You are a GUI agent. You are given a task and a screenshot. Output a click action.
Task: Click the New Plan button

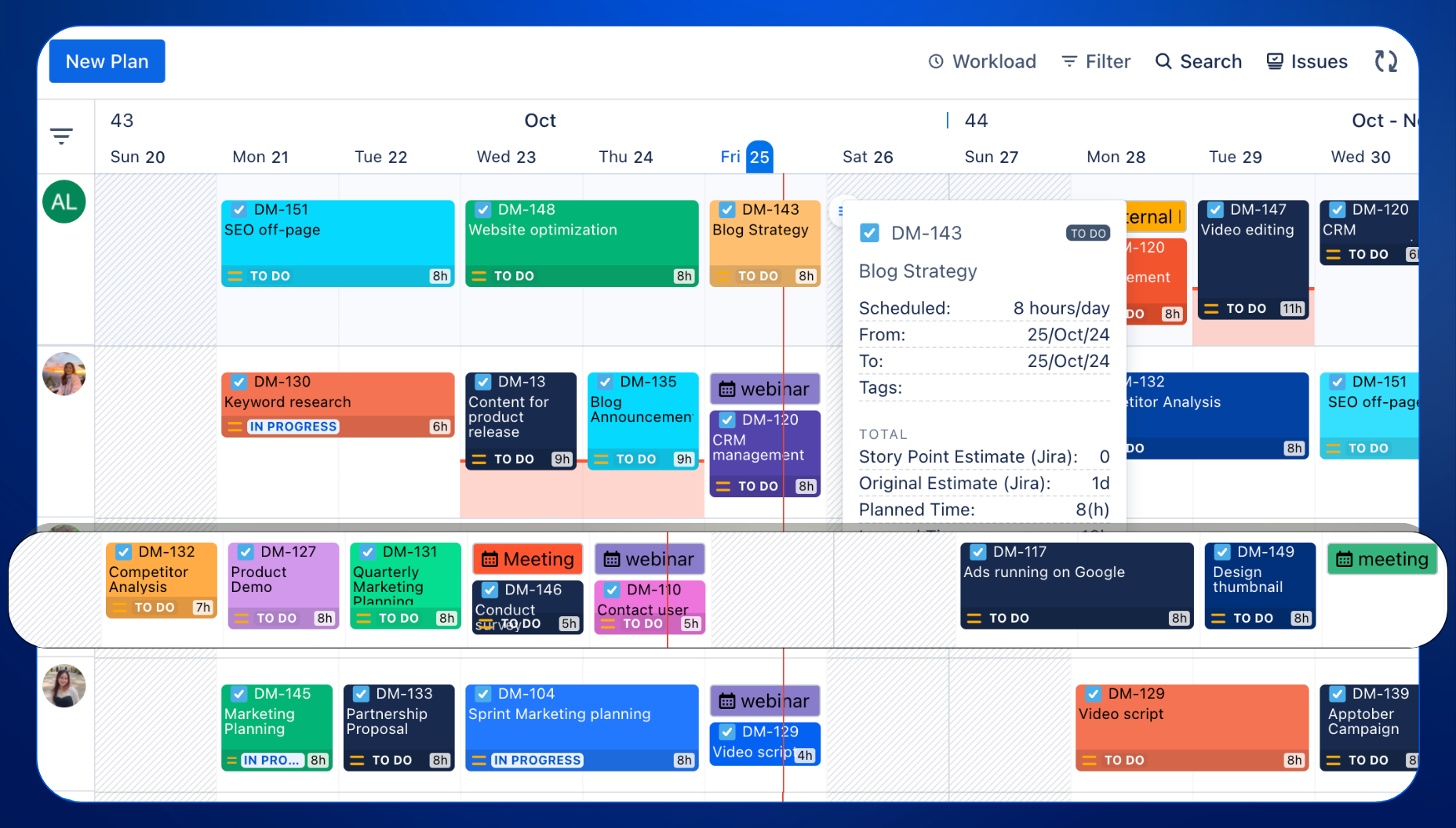pos(107,60)
